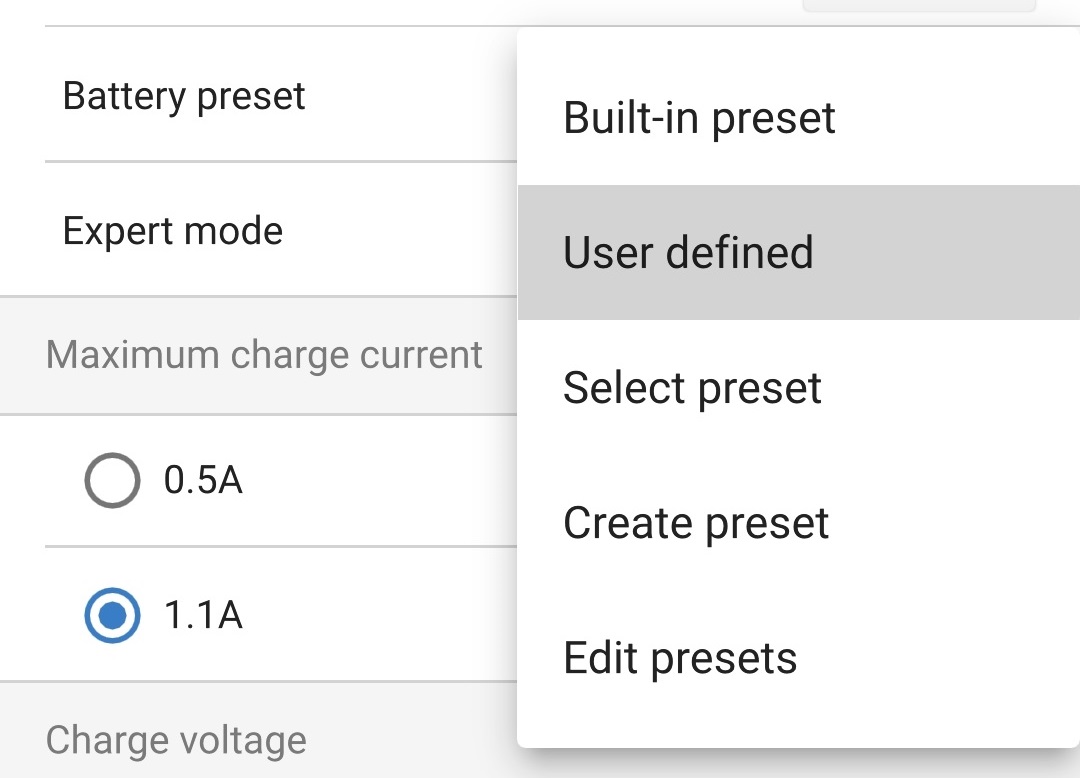Dismiss menu by clicking Charge voltage row
The height and width of the screenshot is (778, 1080).
pyautogui.click(x=175, y=740)
